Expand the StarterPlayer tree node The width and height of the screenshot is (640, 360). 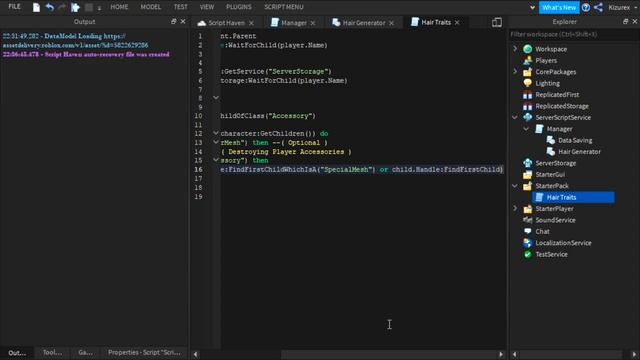pos(515,209)
